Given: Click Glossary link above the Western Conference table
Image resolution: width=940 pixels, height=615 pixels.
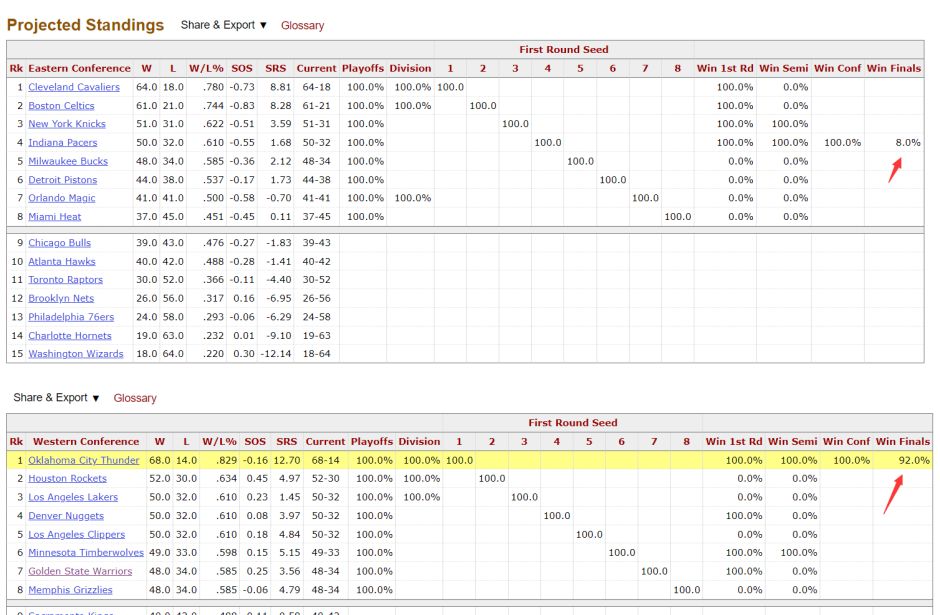Looking at the screenshot, I should click(x=135, y=398).
